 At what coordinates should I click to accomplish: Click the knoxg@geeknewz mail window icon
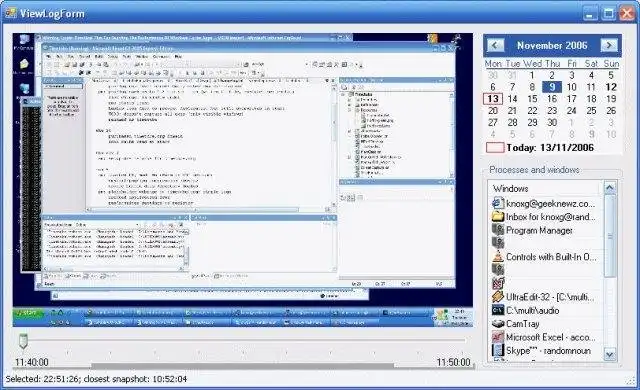point(498,203)
